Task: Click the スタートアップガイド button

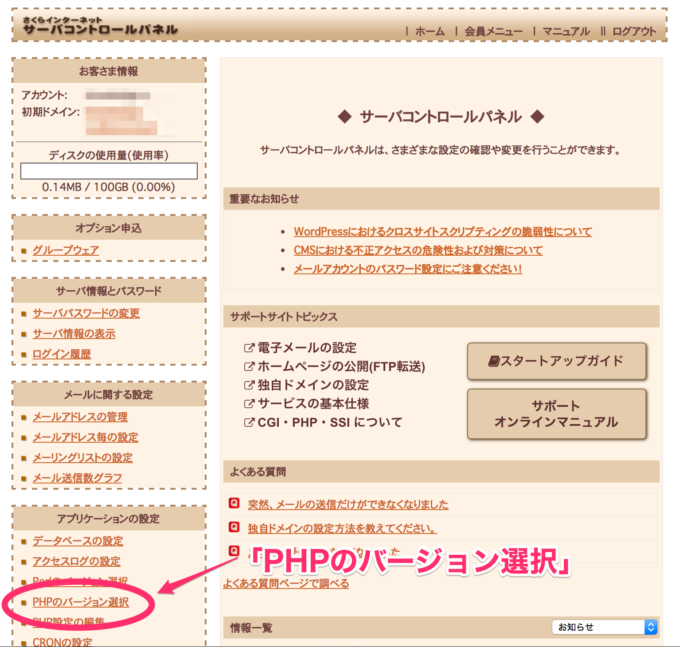Action: pyautogui.click(x=556, y=361)
